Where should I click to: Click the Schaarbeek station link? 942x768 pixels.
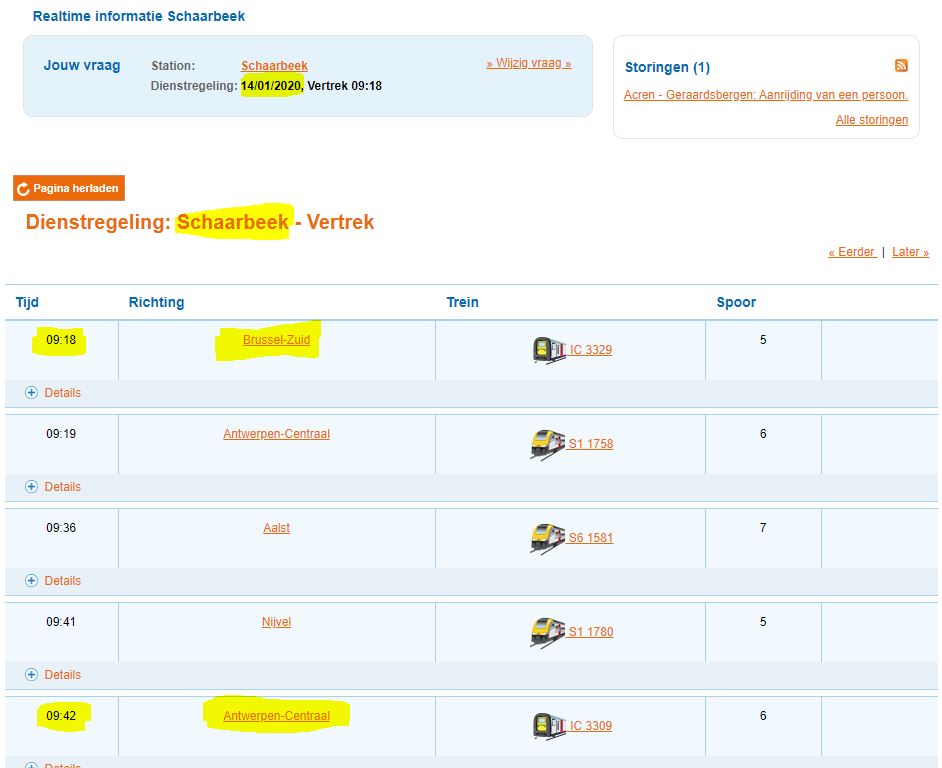point(274,66)
